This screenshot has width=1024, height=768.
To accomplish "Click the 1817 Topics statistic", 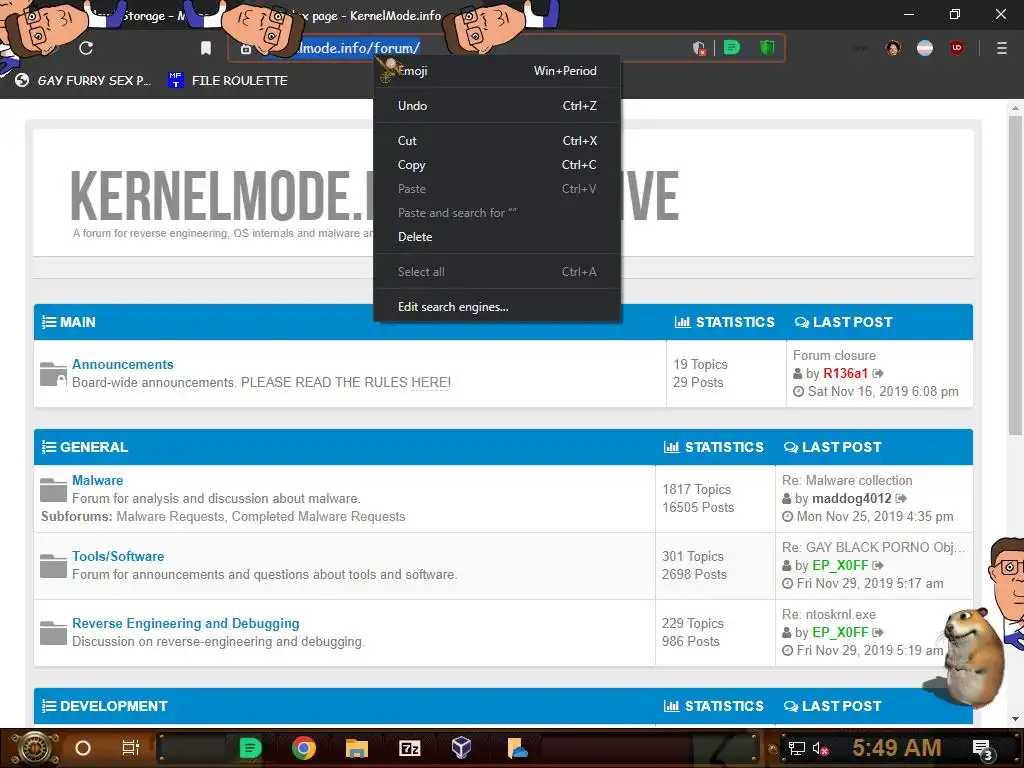I will 696,490.
